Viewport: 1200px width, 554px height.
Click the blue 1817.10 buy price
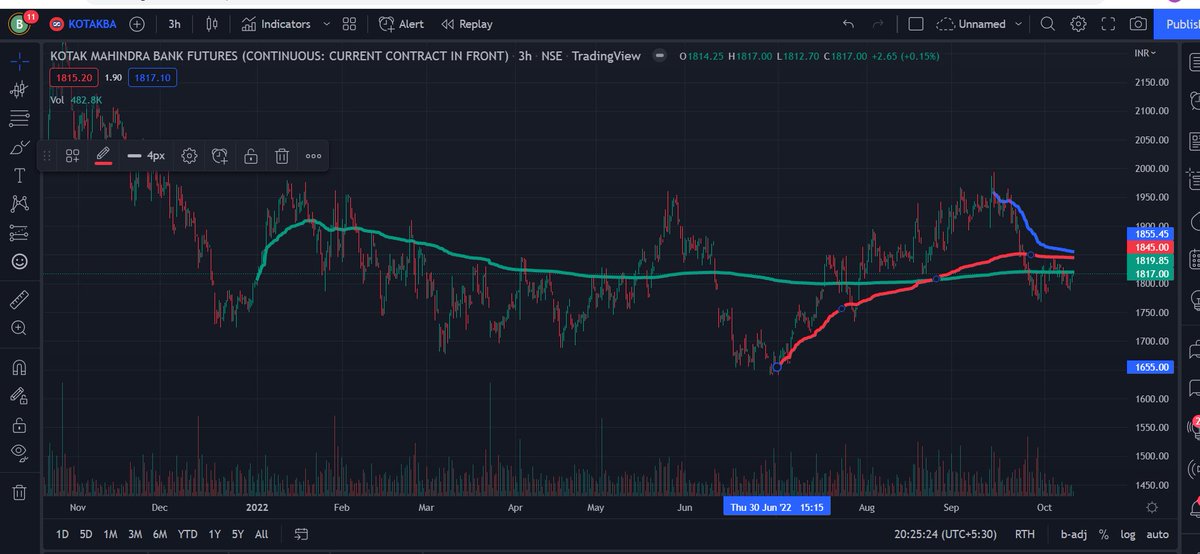click(151, 76)
